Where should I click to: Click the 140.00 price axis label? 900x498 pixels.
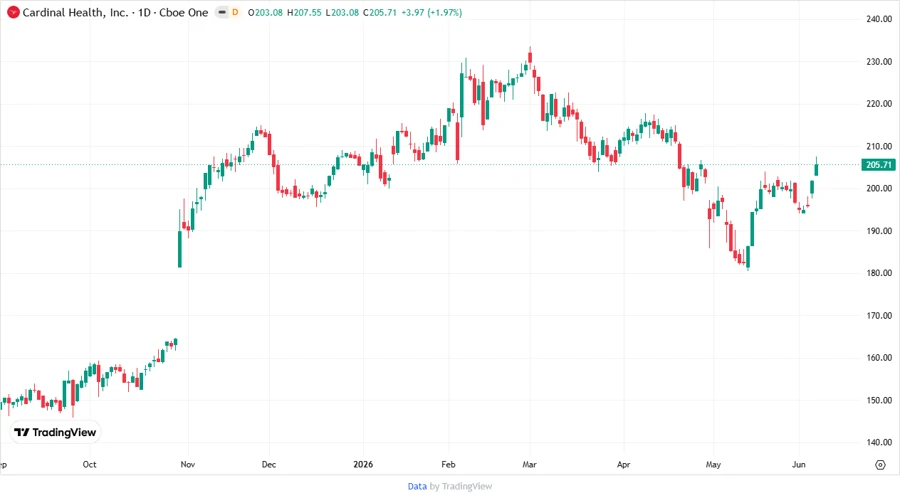[879, 442]
